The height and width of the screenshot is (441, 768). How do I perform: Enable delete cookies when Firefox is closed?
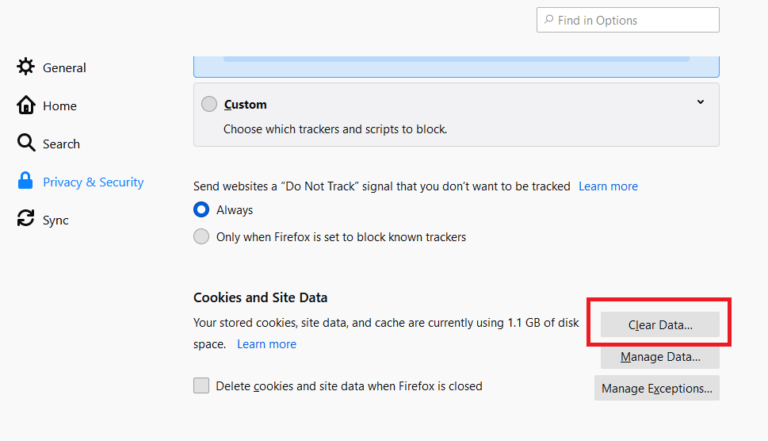tap(201, 386)
